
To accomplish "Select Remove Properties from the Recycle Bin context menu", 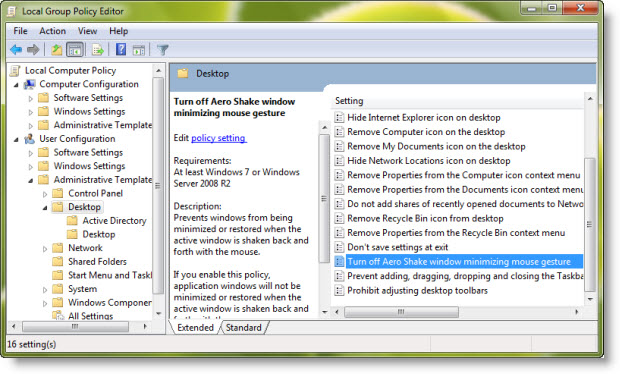I will [456, 233].
